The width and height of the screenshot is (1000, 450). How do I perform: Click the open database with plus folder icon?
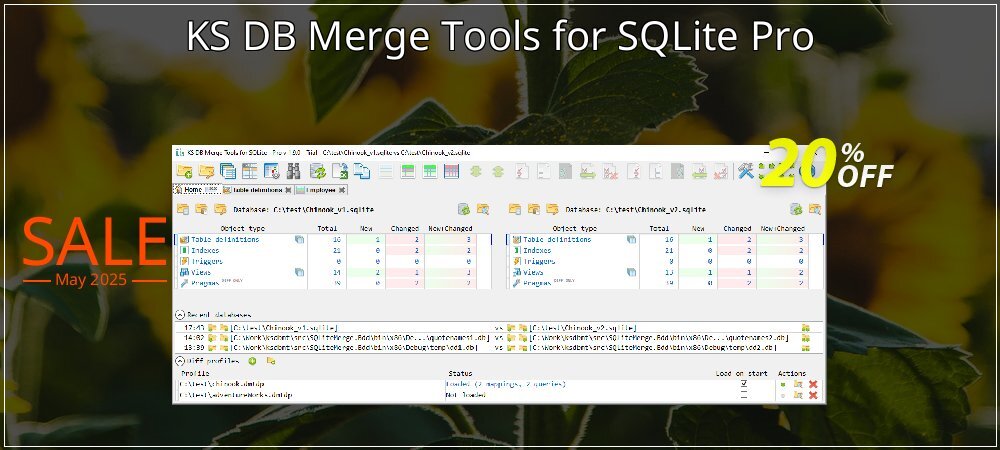point(184,171)
